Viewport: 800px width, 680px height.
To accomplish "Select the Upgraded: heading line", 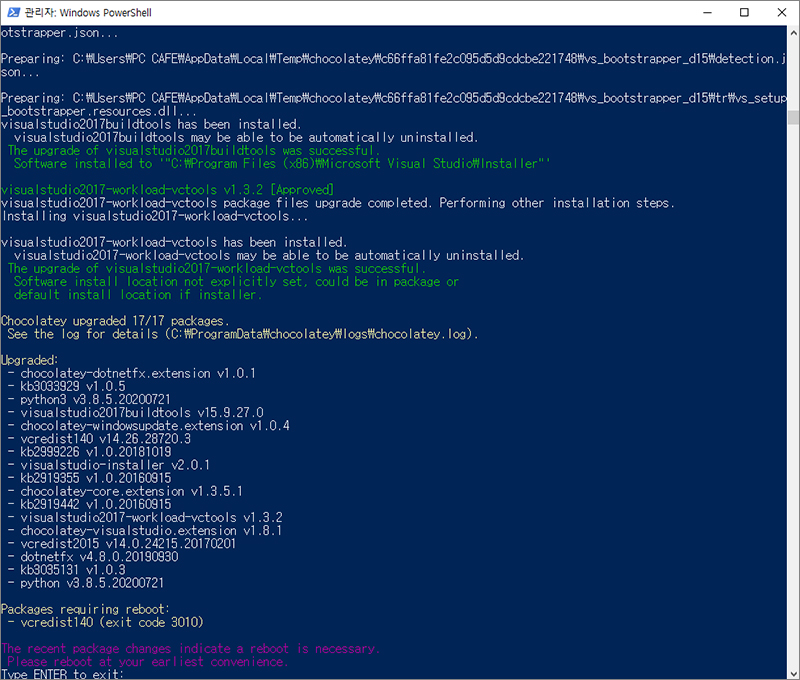I will pyautogui.click(x=30, y=360).
